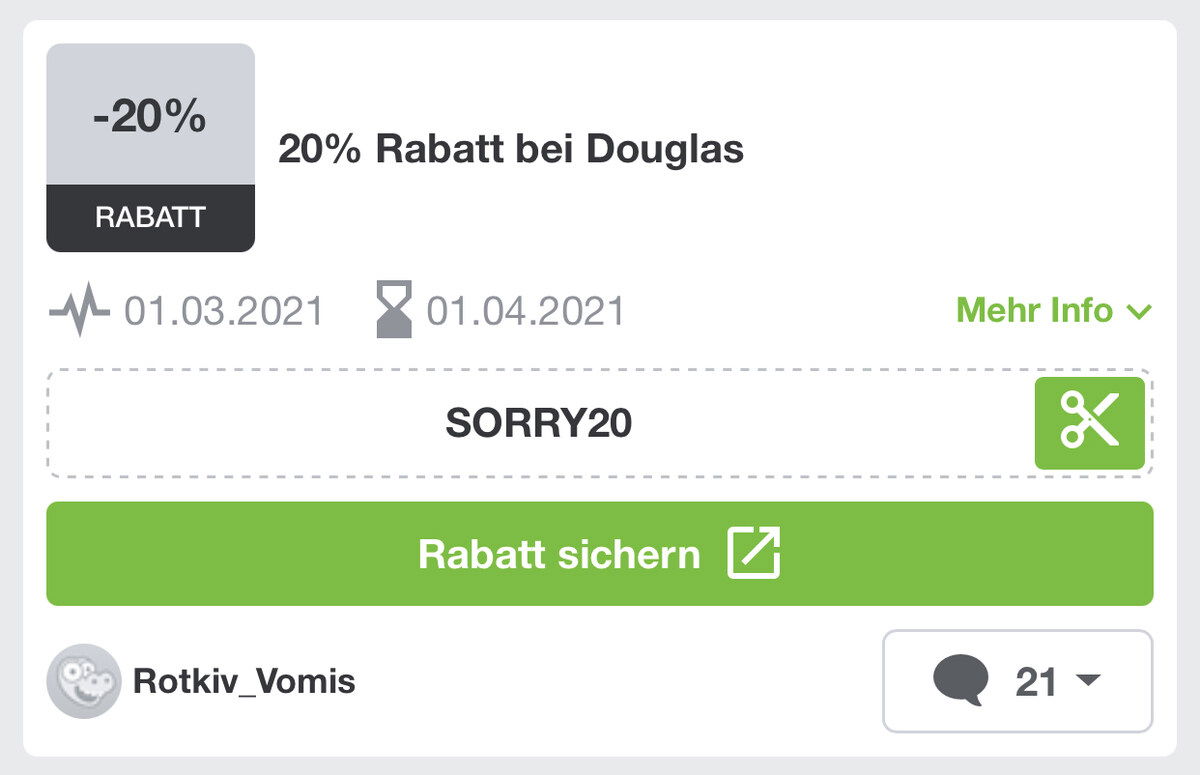Screen dimensions: 1200x775
Task: Click inside the dashed coupon code box
Action: (600, 423)
